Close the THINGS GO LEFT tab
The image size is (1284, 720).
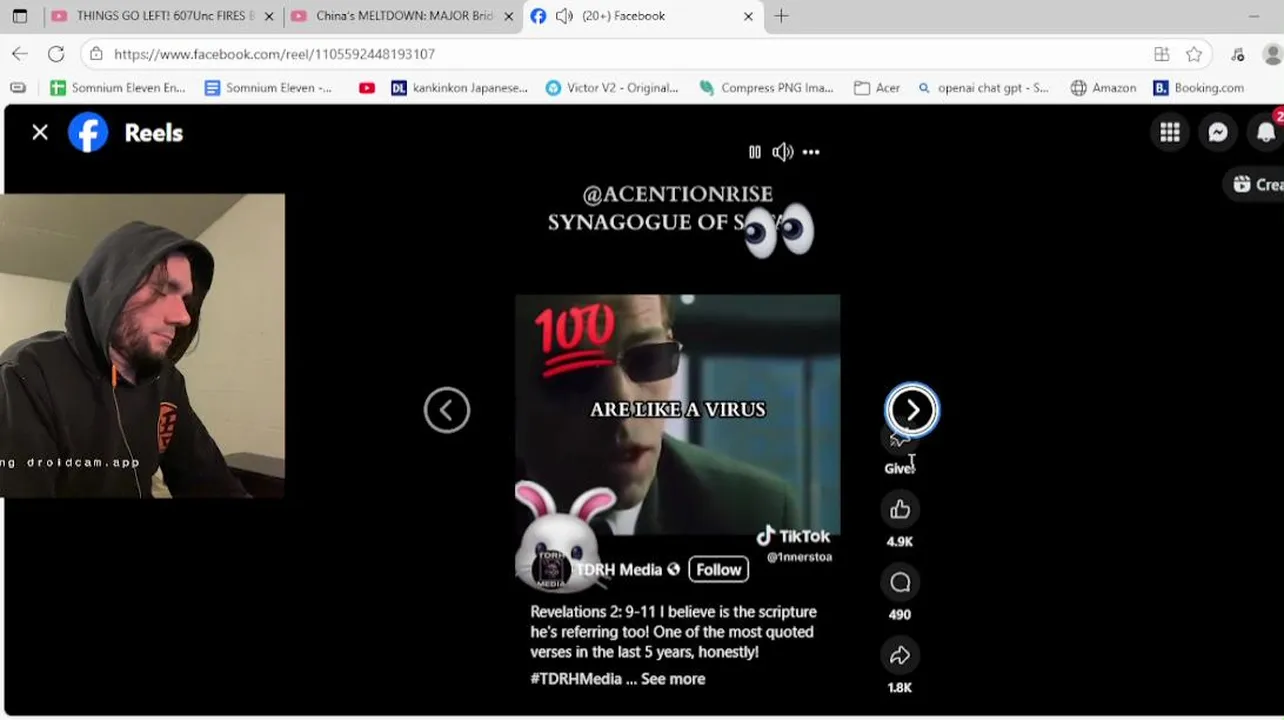(x=269, y=16)
